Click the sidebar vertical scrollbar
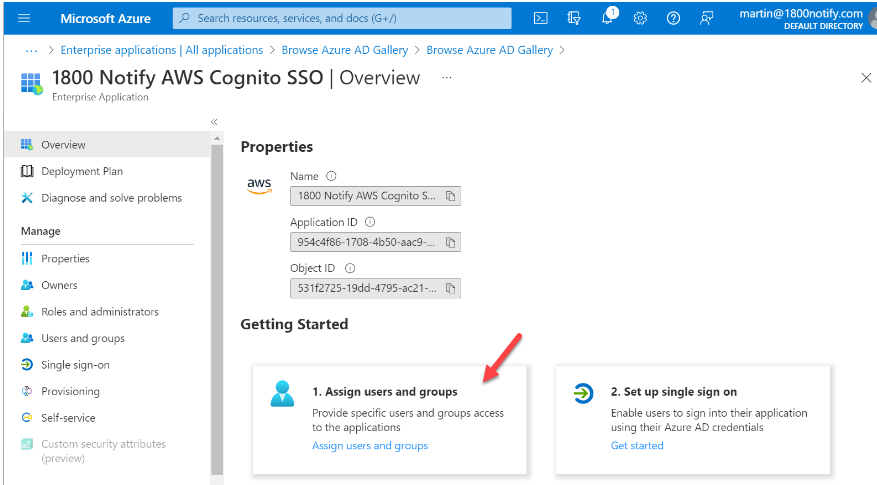 217,309
